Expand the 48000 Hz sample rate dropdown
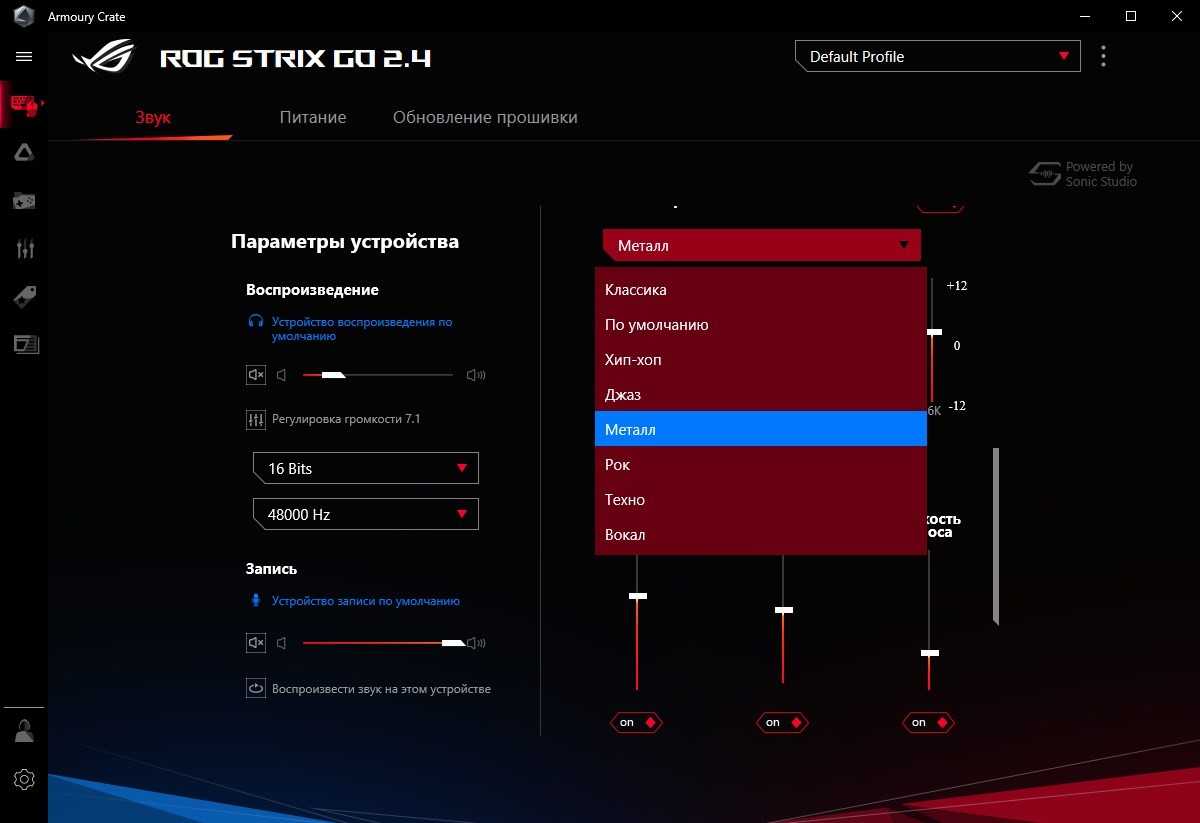The height and width of the screenshot is (823, 1200). point(365,514)
